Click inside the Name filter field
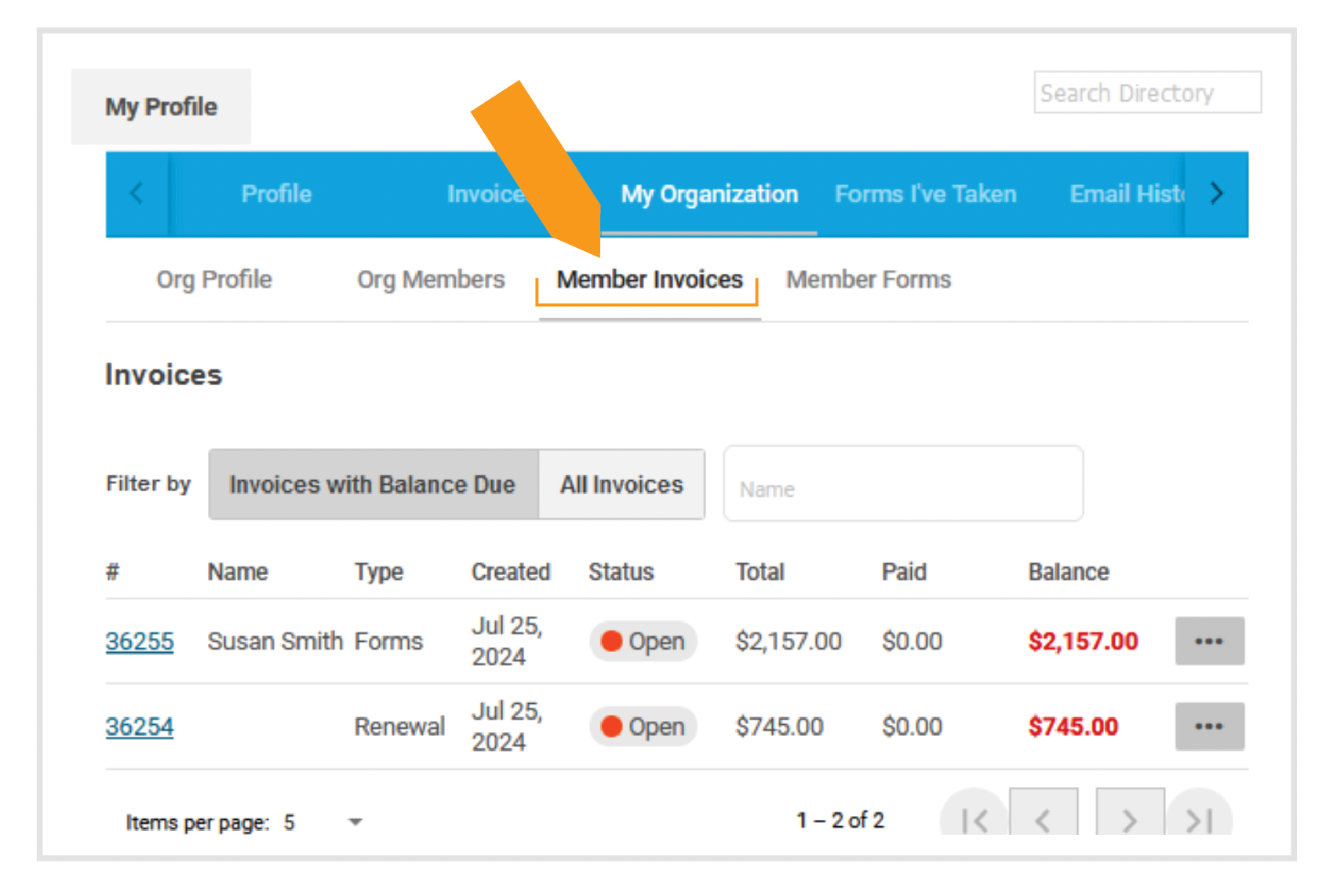The width and height of the screenshot is (1326, 896). pyautogui.click(x=902, y=484)
